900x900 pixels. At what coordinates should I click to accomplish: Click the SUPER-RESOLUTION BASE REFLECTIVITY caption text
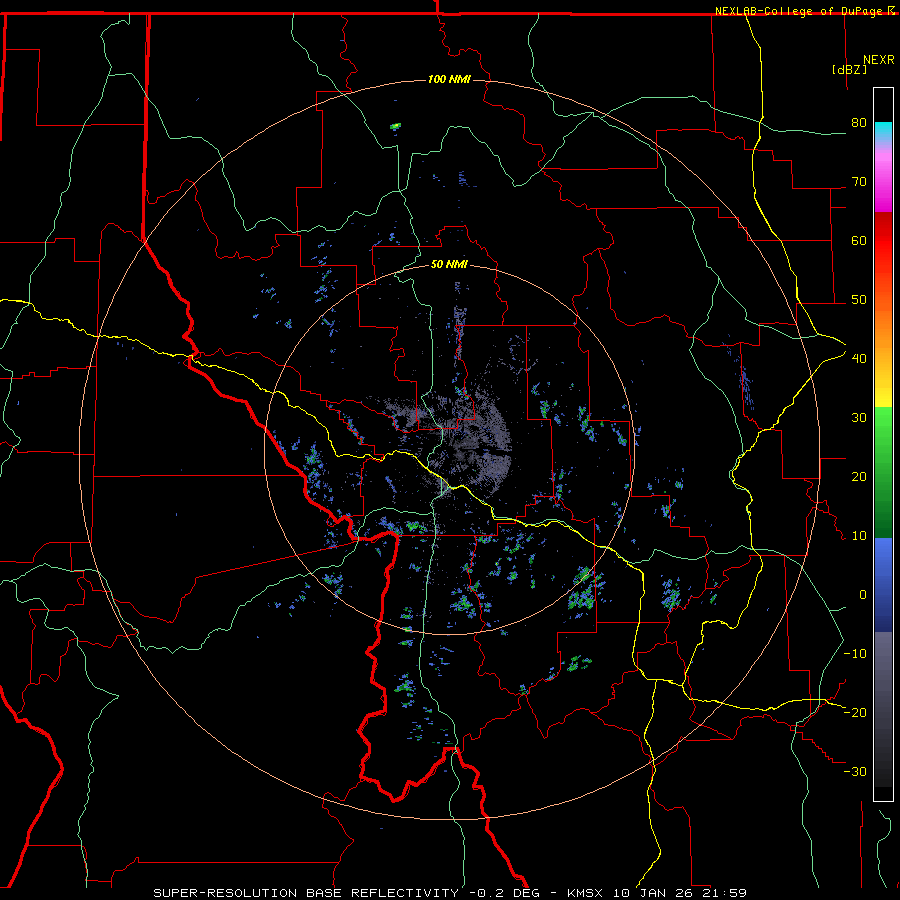[306, 893]
